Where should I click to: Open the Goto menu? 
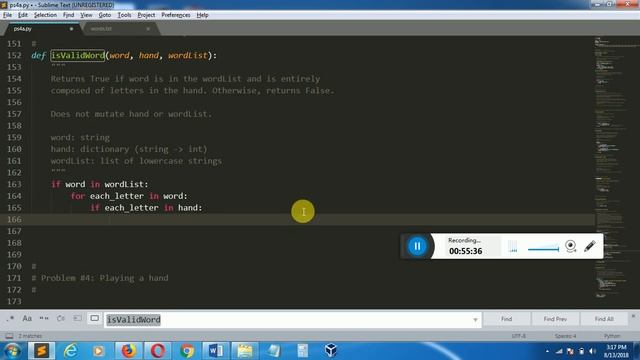coord(105,15)
